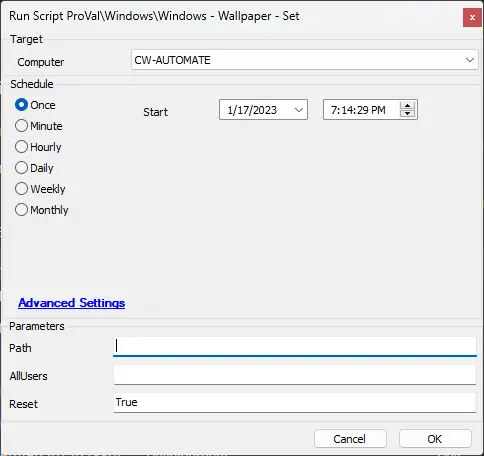The height and width of the screenshot is (456, 484).
Task: Click the CW-AUTOMATE computer combo box
Action: (x=305, y=60)
